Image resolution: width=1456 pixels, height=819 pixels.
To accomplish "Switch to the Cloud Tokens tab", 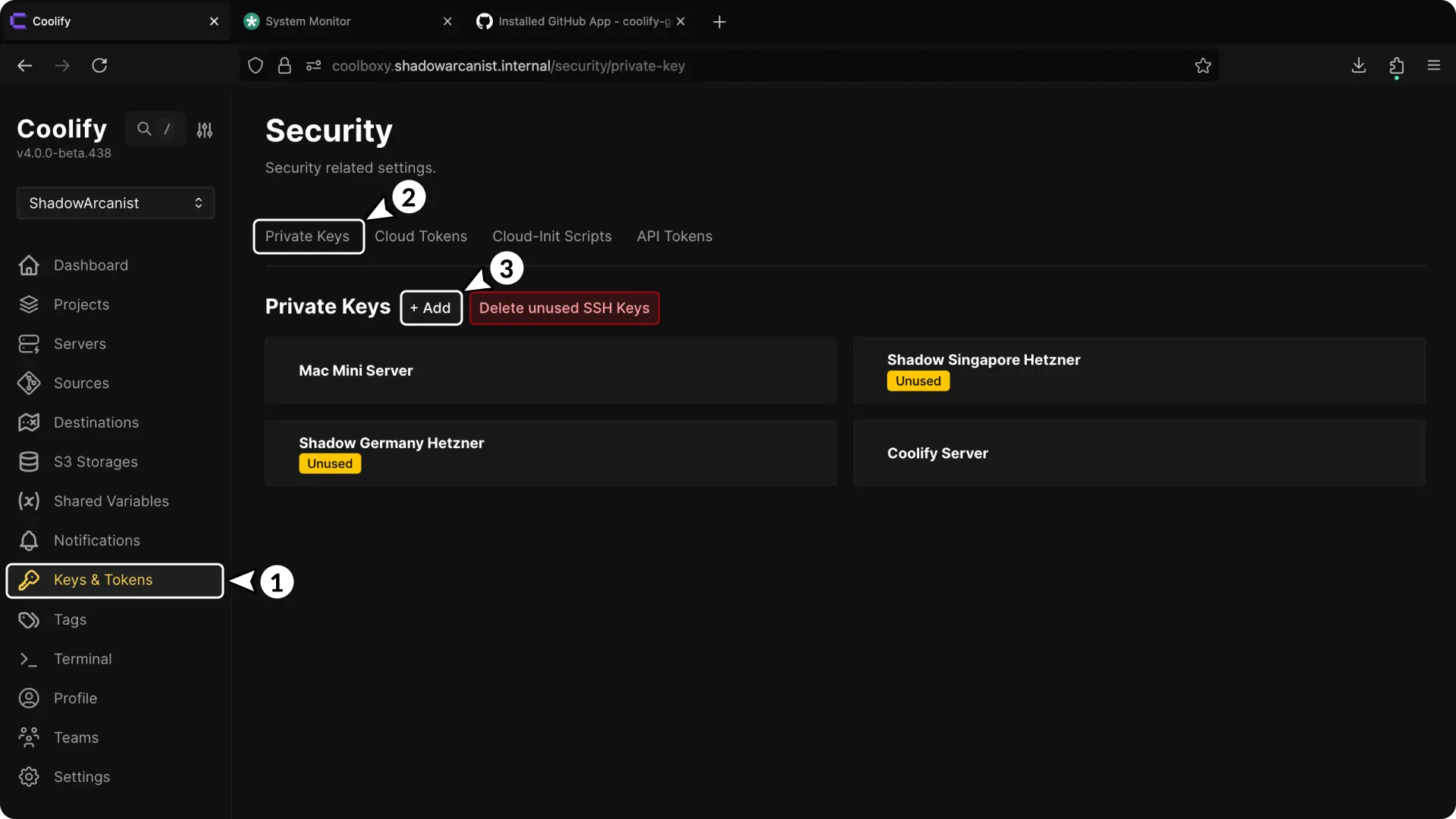I will (x=421, y=237).
